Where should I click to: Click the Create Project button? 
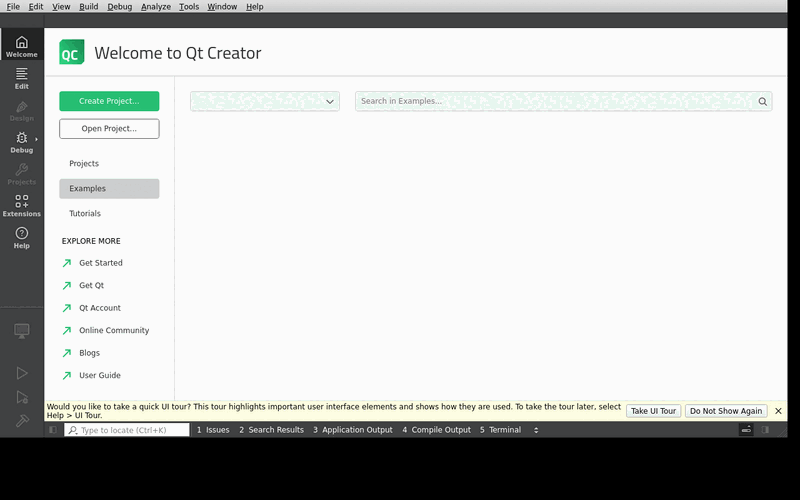(109, 101)
